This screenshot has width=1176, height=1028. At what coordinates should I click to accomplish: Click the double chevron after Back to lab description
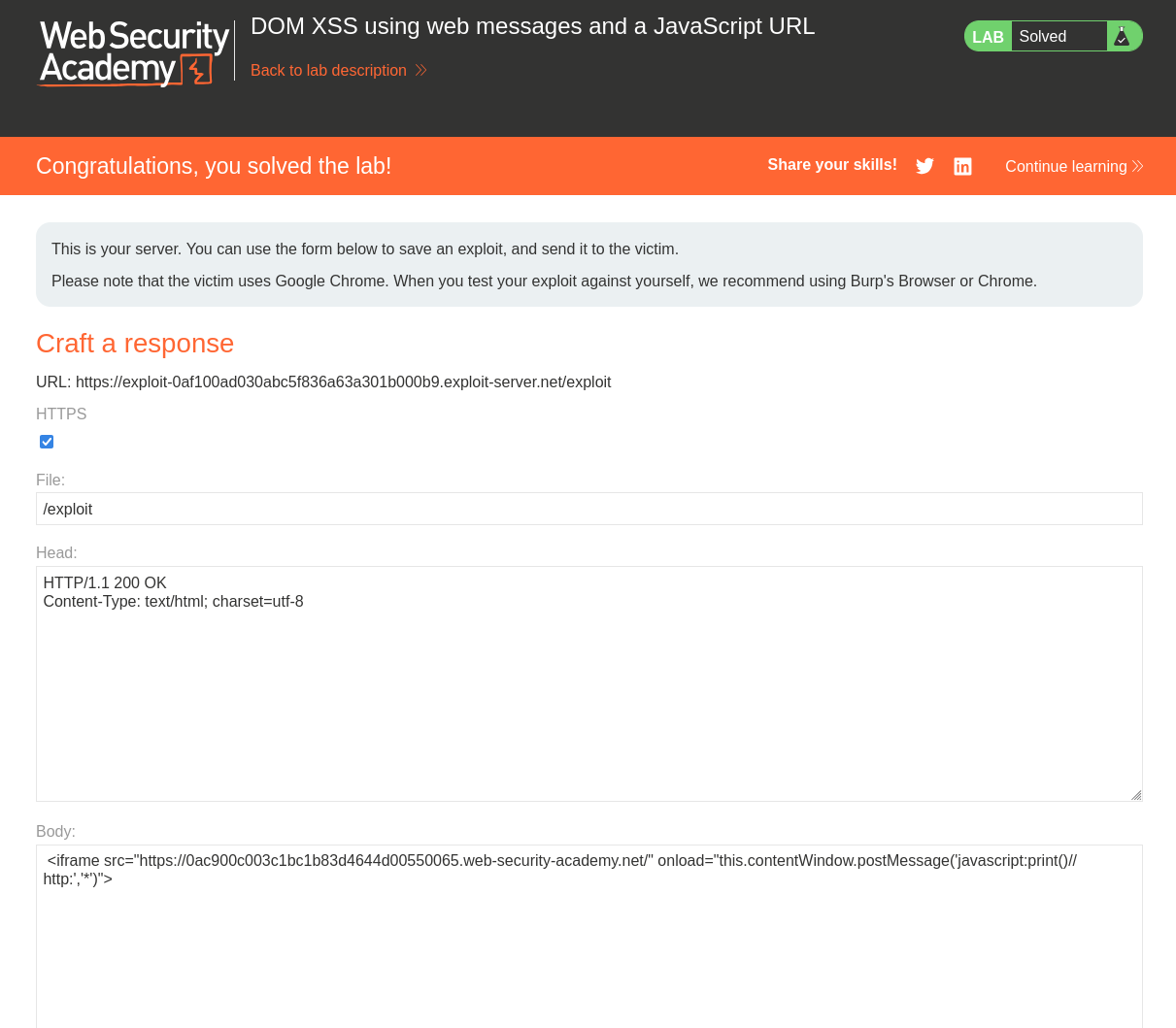(x=420, y=70)
